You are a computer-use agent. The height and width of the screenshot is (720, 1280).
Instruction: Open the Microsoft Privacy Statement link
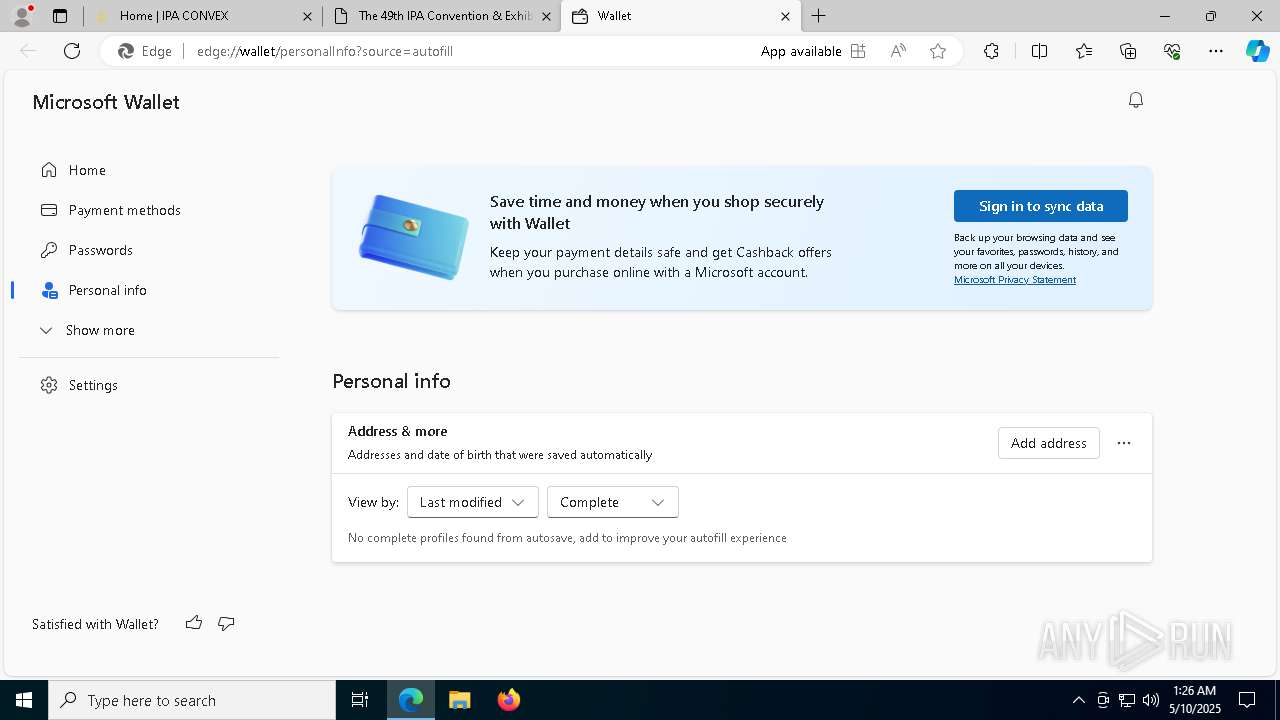pyautogui.click(x=1014, y=280)
